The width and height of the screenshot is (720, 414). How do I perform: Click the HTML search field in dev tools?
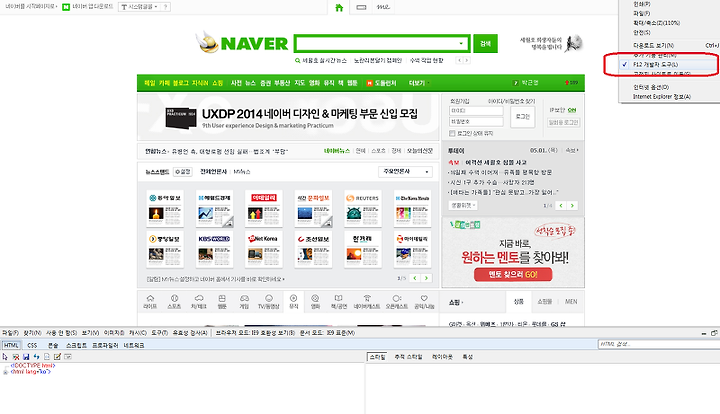click(658, 344)
